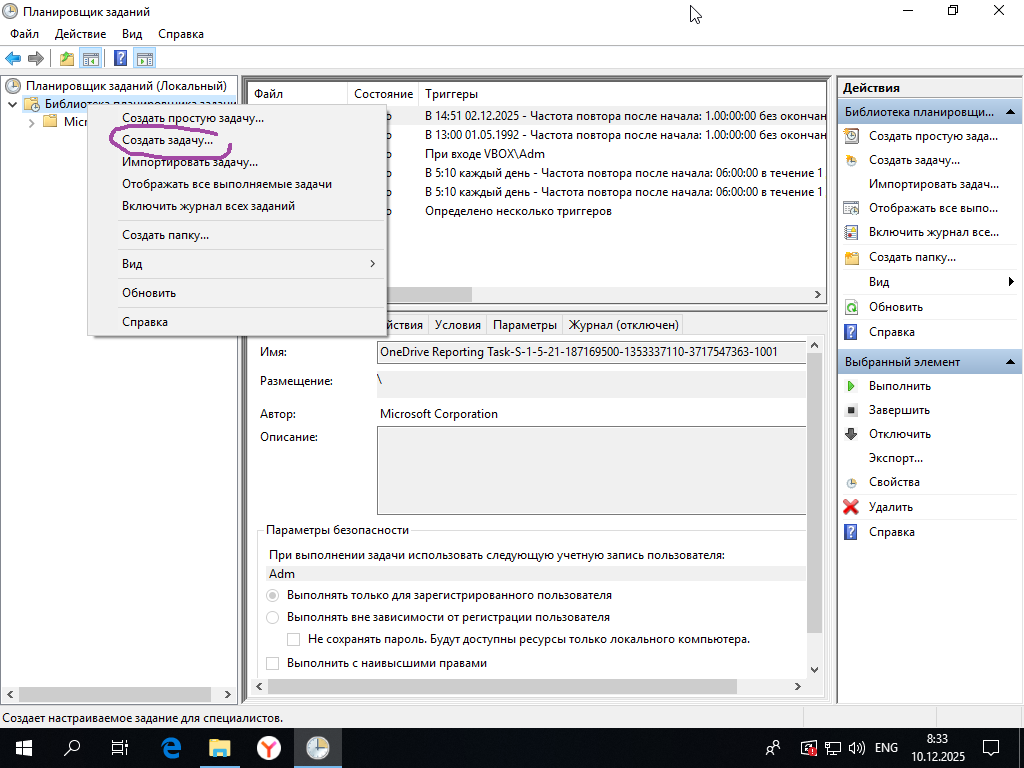Screen dimensions: 1024x768
Task: Choose 'Создать простую задачу...' from context menu
Action: (x=236, y=118)
